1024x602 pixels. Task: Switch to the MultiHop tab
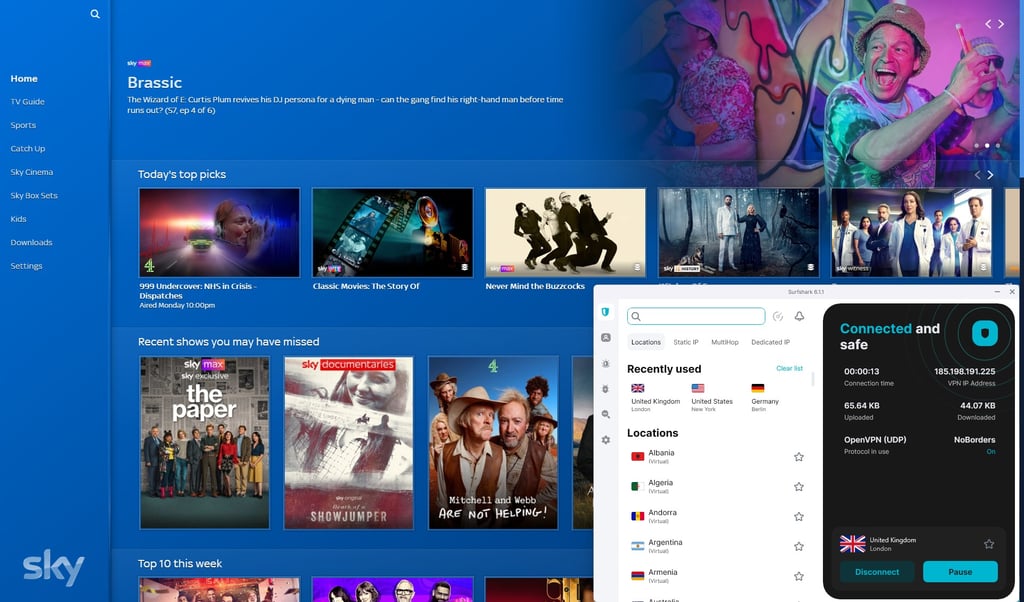(x=725, y=342)
